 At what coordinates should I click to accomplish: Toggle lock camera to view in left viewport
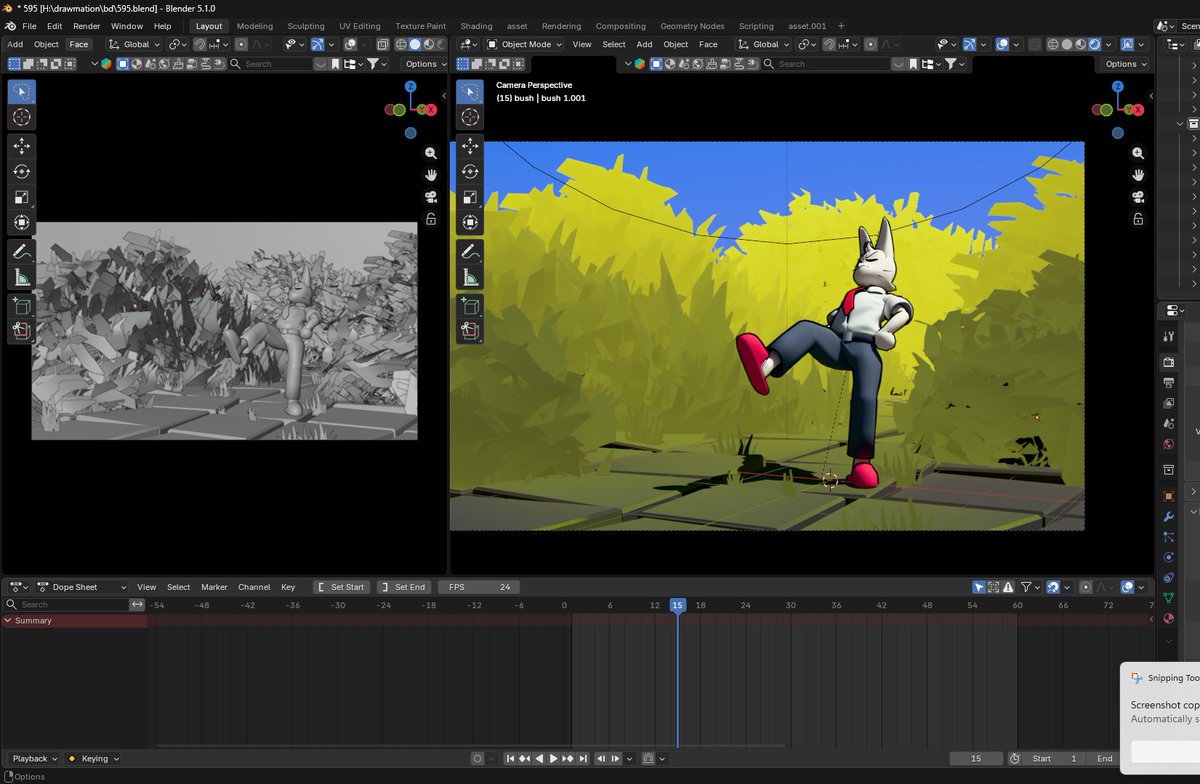pyautogui.click(x=431, y=219)
